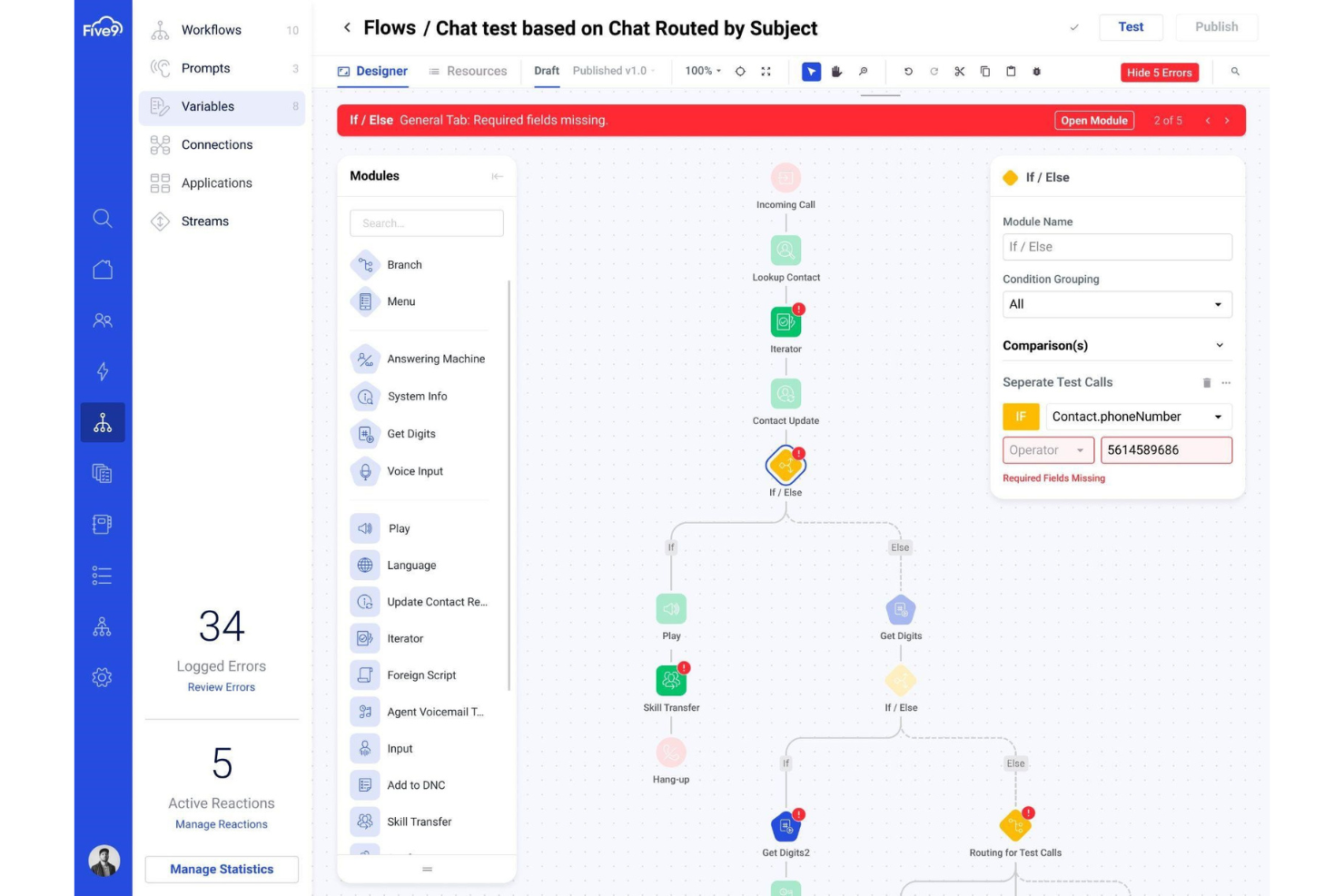Open the Contact.phoneNumber variable dropdown
The height and width of the screenshot is (896, 1344).
coord(1138,417)
